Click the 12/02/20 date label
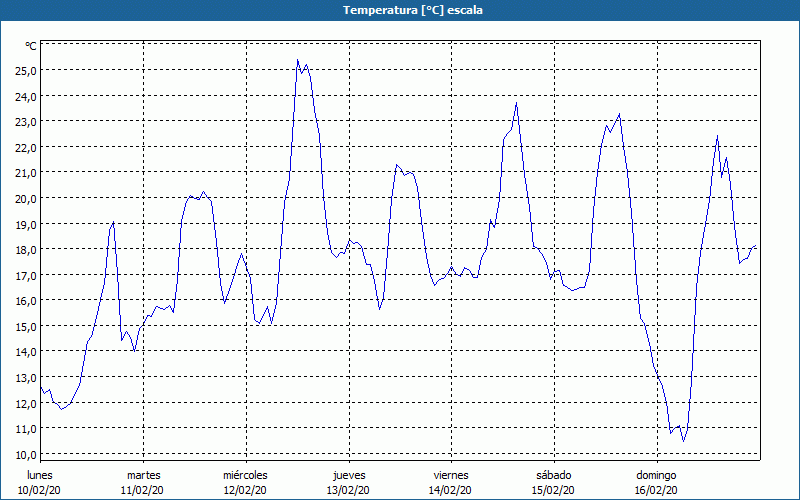Viewport: 800px width, 500px height. point(245,490)
